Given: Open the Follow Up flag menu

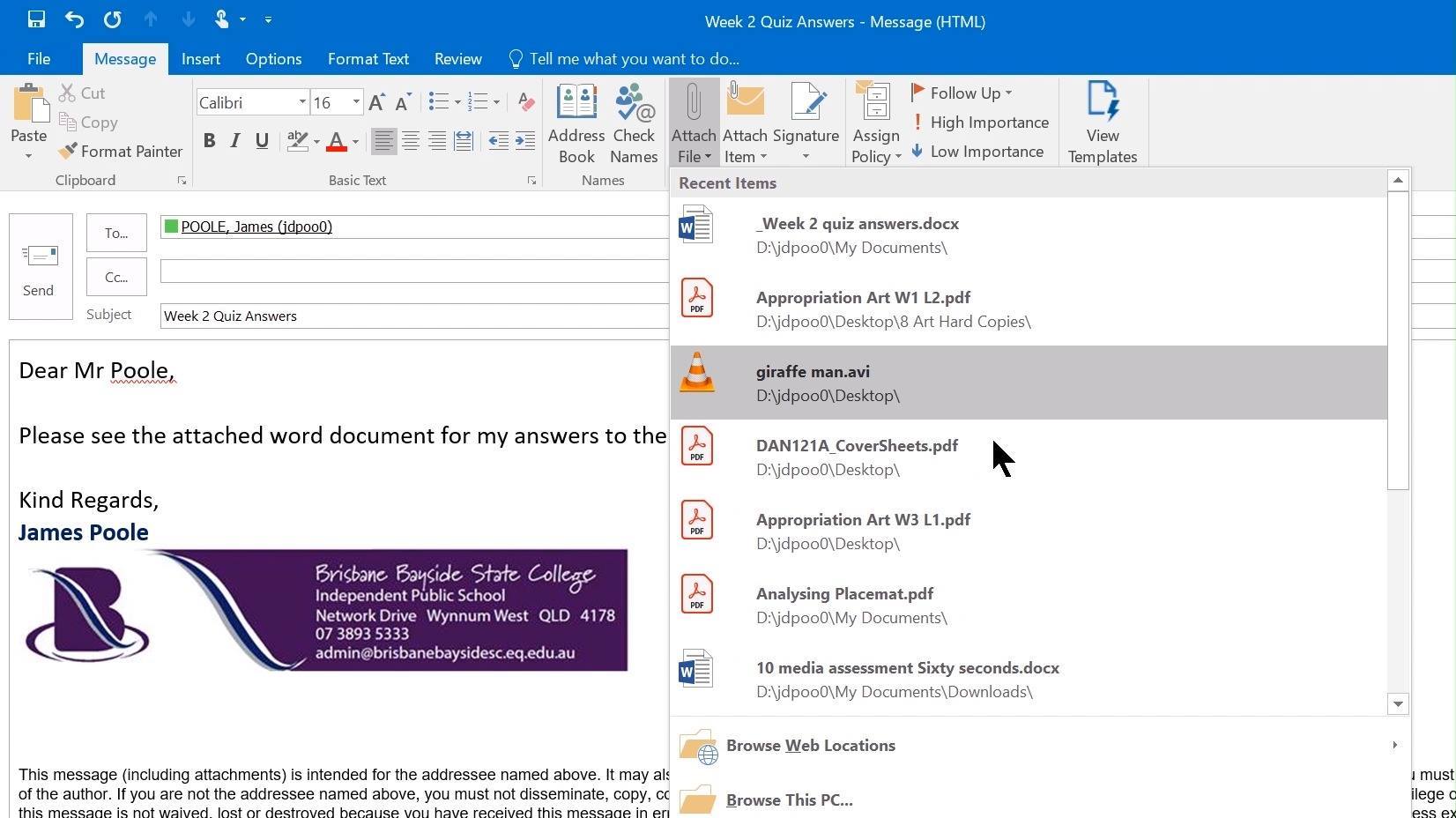Looking at the screenshot, I should pos(962,93).
